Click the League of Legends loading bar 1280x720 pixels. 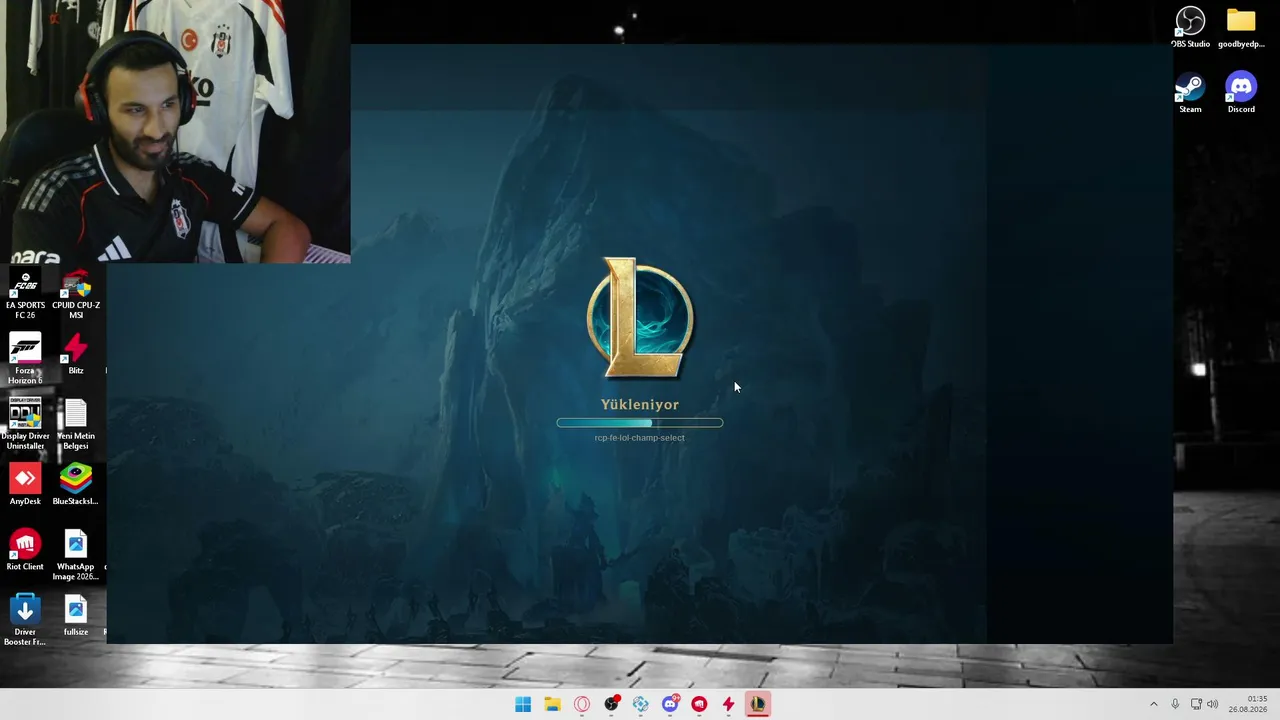[640, 423]
